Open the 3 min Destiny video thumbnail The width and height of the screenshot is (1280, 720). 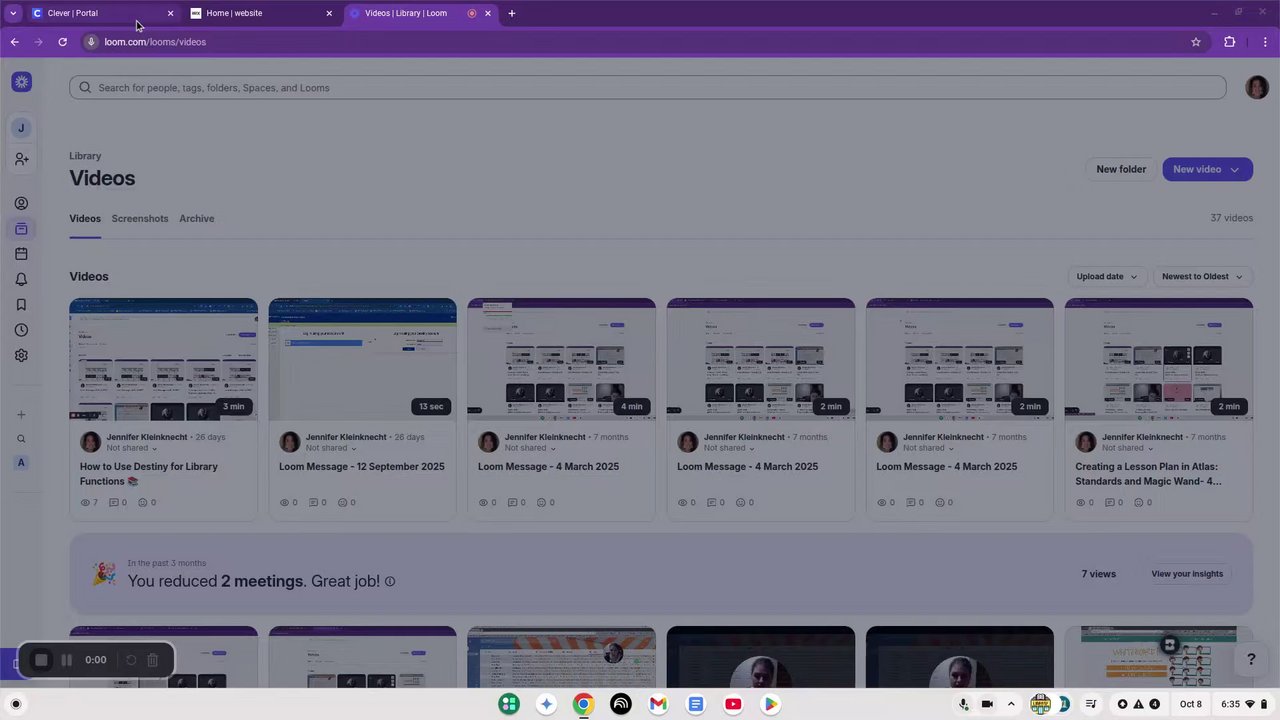163,359
